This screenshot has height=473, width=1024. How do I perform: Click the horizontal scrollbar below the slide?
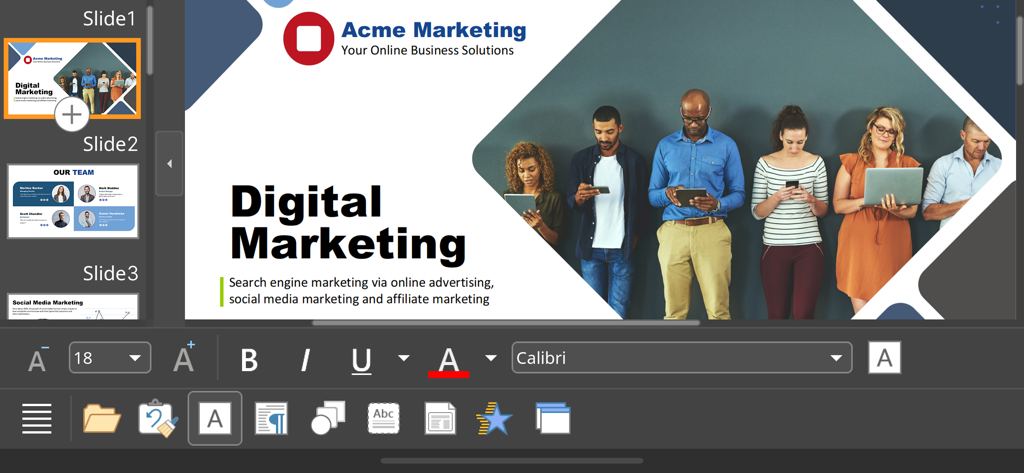point(506,322)
